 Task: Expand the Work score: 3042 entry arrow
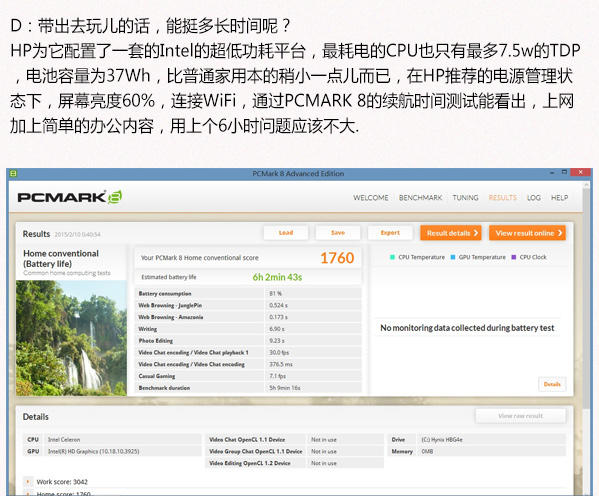[28, 482]
